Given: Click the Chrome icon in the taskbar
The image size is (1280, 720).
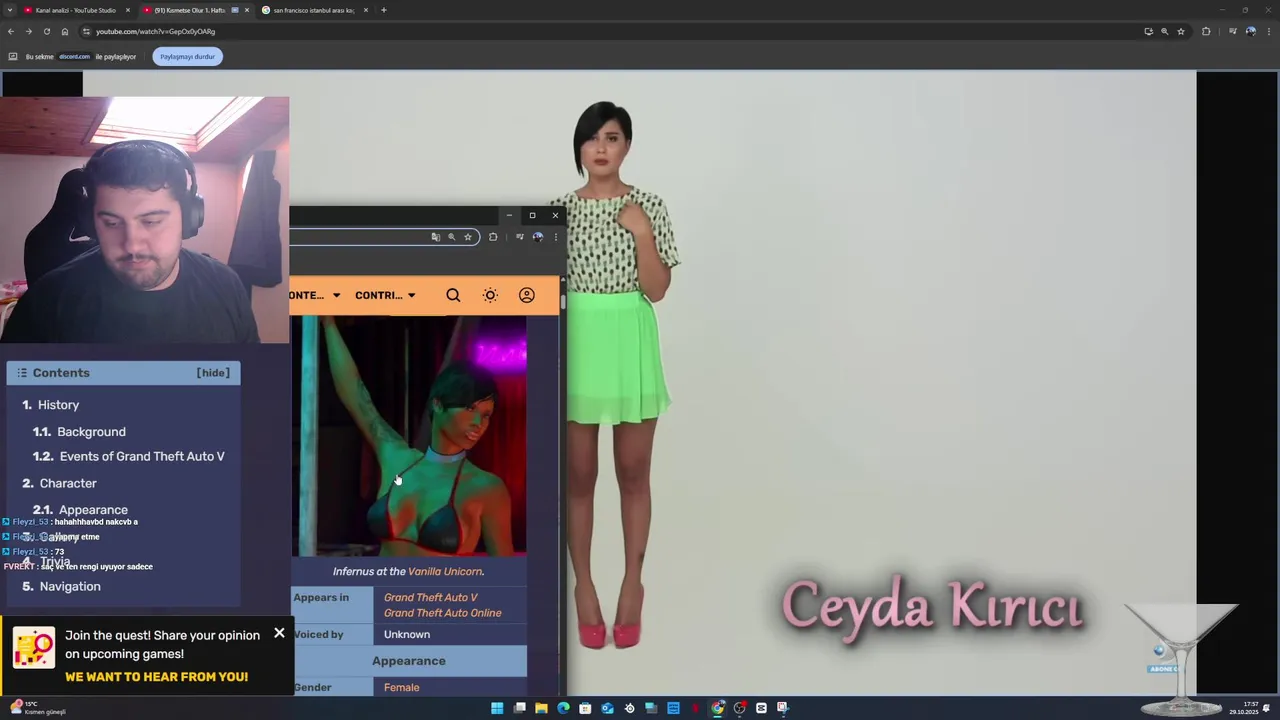Looking at the screenshot, I should click(717, 708).
